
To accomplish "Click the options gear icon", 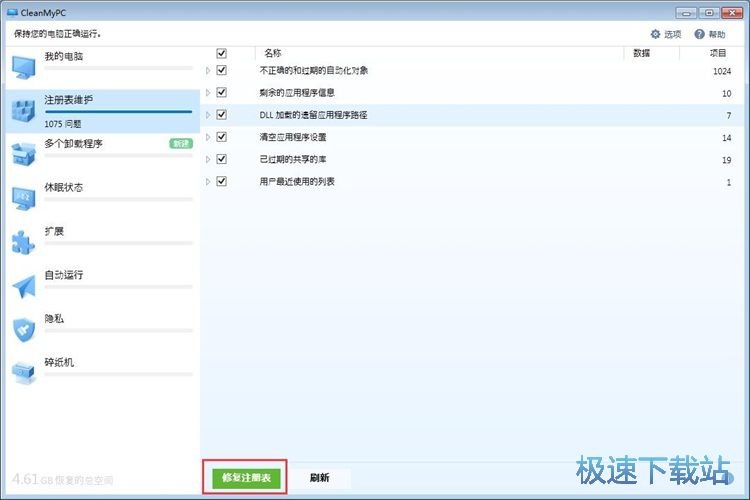I will point(655,34).
